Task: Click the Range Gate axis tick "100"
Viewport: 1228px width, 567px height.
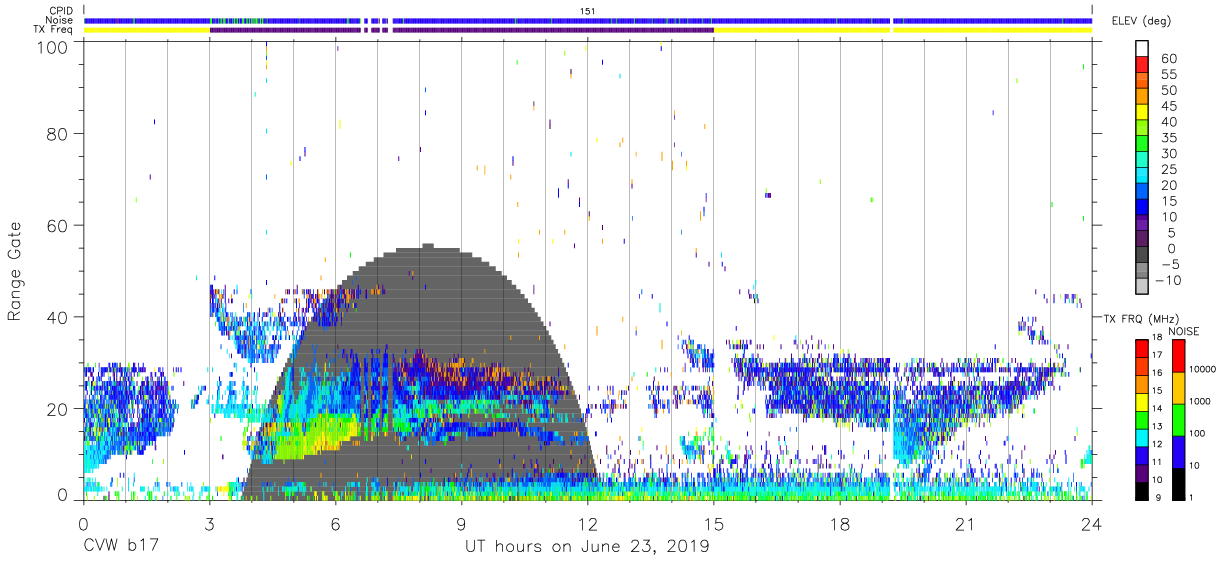Action: pos(53,47)
